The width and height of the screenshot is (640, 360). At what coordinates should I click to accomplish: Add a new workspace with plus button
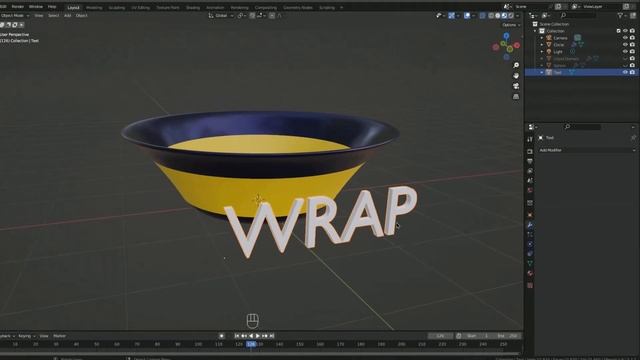coord(341,7)
